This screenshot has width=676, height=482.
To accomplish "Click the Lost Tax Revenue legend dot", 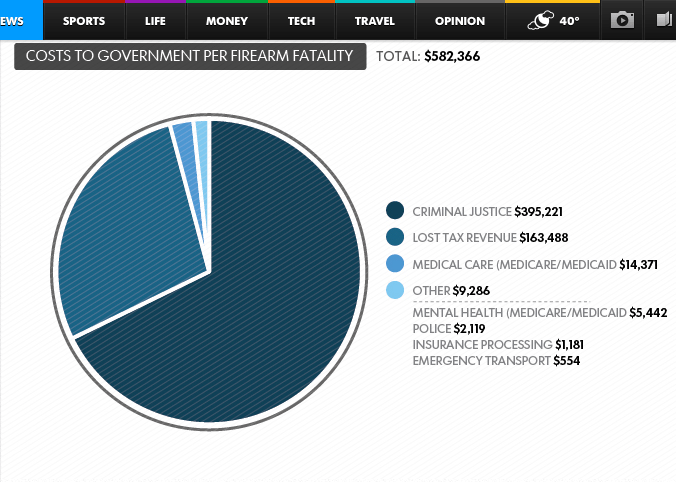I will tap(395, 237).
